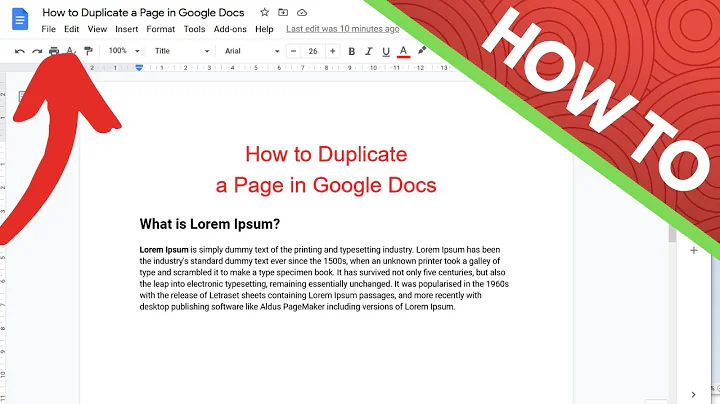Check cloud save status icon
The width and height of the screenshot is (720, 404).
pos(302,12)
